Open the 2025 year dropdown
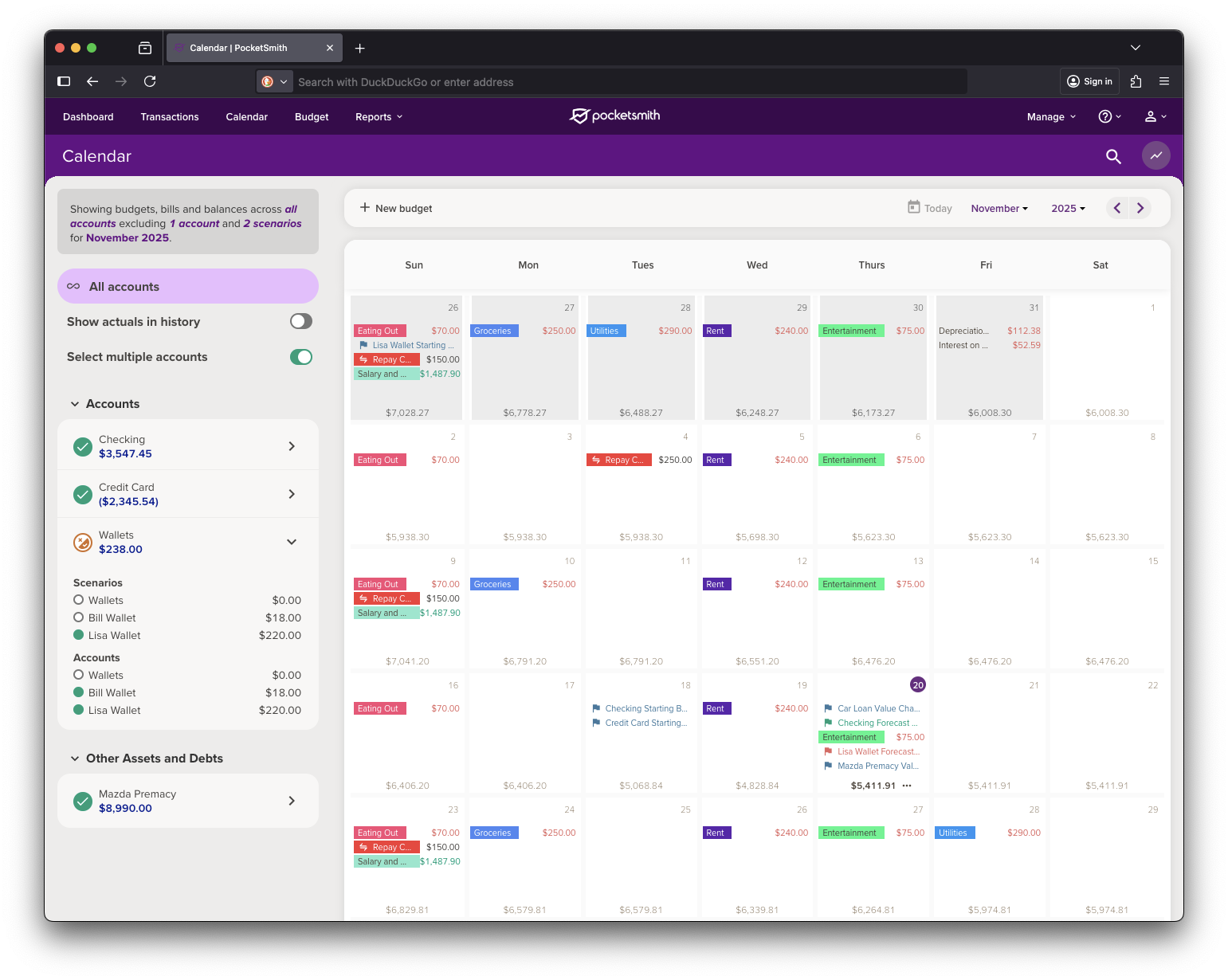The width and height of the screenshot is (1228, 980). click(x=1067, y=209)
